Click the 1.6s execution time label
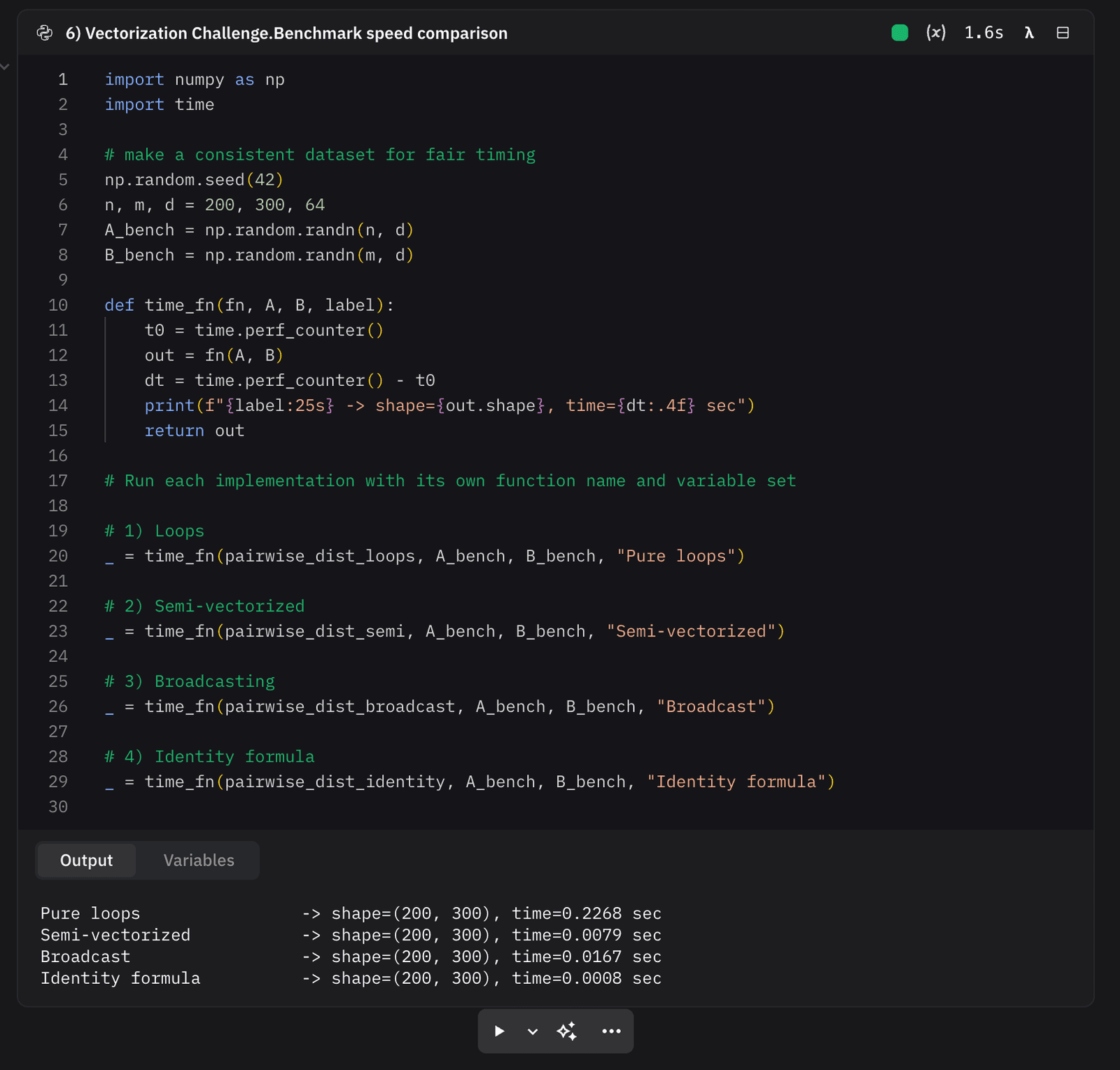Screen dimensions: 1120x1070 [983, 33]
